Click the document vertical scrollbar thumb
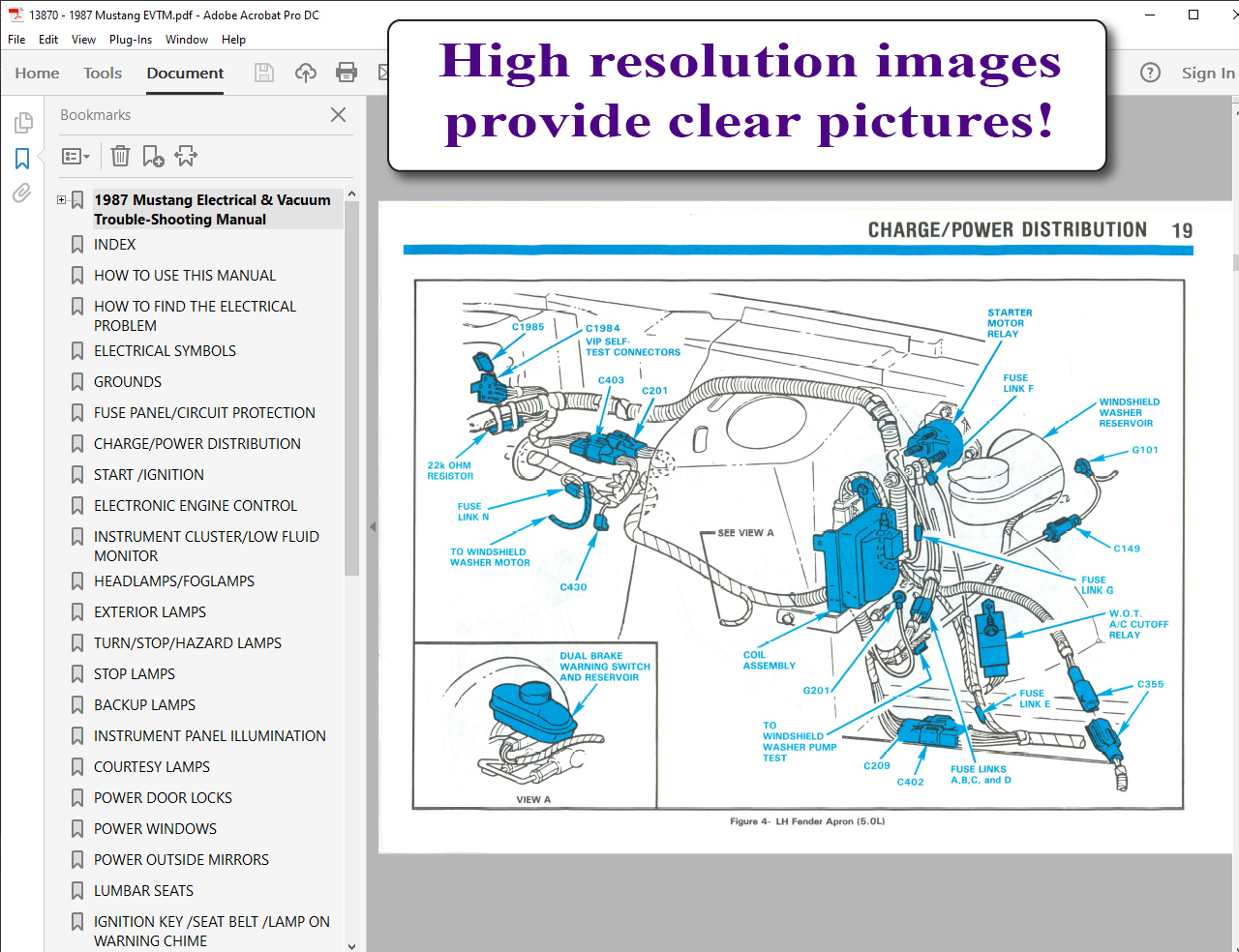 click(1235, 262)
